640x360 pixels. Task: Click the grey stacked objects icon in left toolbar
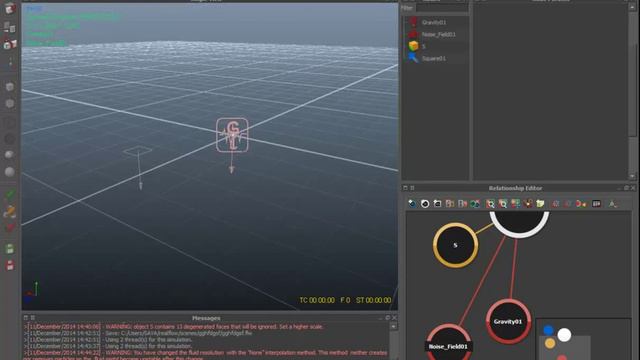[x=10, y=27]
